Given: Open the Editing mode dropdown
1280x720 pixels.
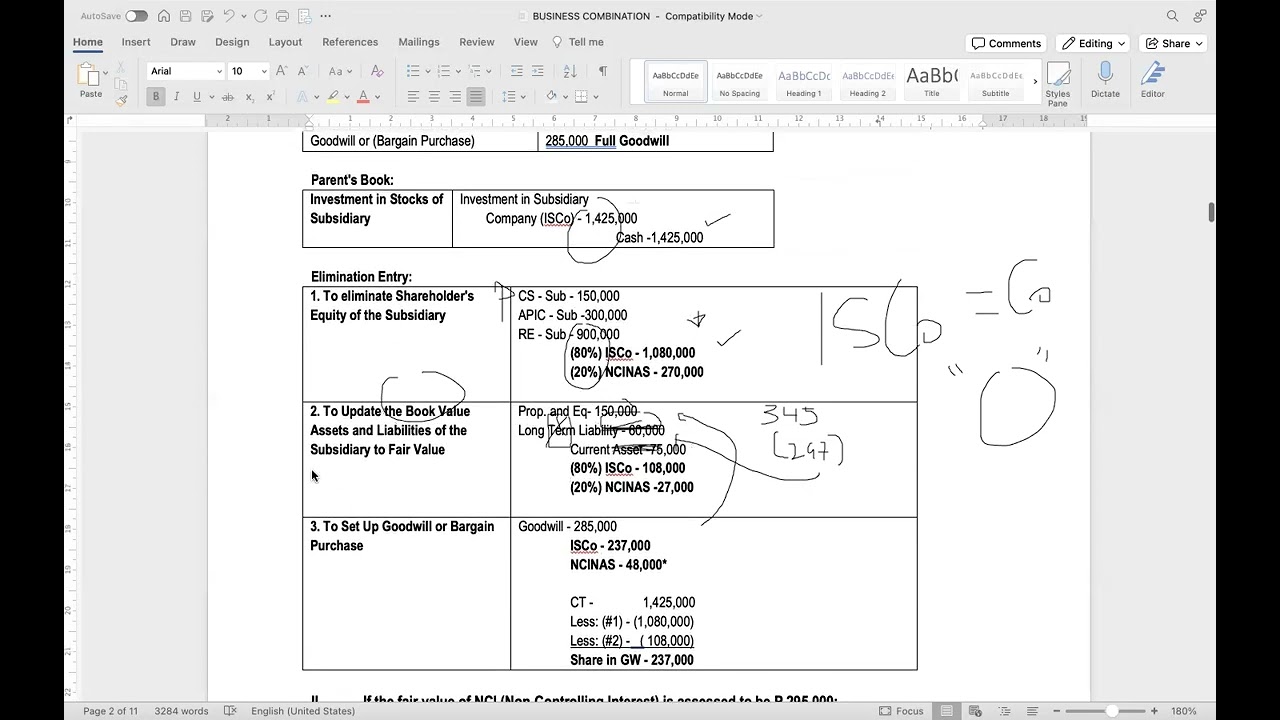Looking at the screenshot, I should coord(1094,44).
